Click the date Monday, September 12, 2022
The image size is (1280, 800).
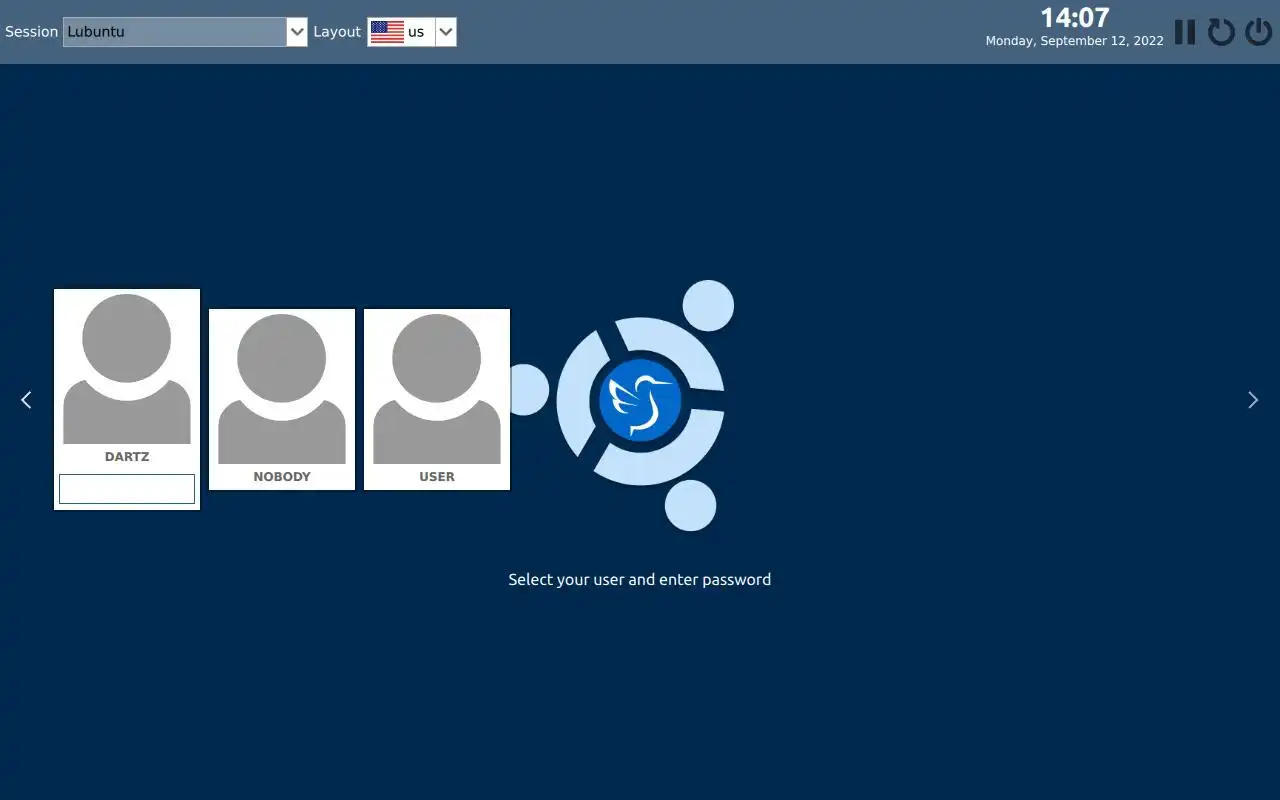point(1075,41)
